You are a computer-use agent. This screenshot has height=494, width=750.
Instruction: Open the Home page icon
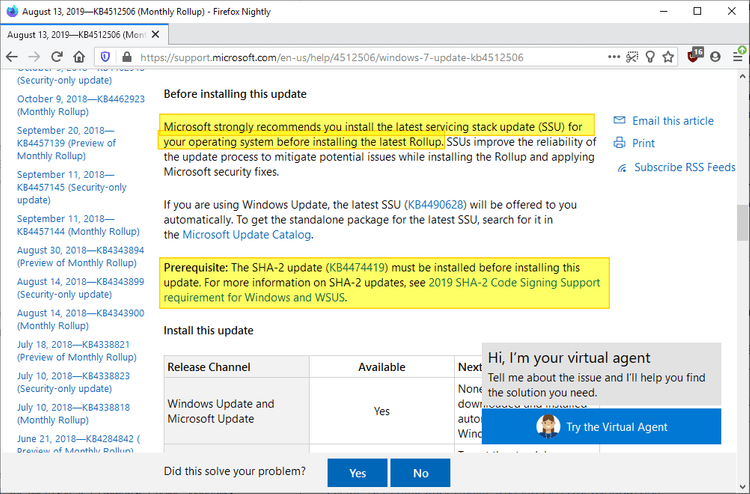79,57
